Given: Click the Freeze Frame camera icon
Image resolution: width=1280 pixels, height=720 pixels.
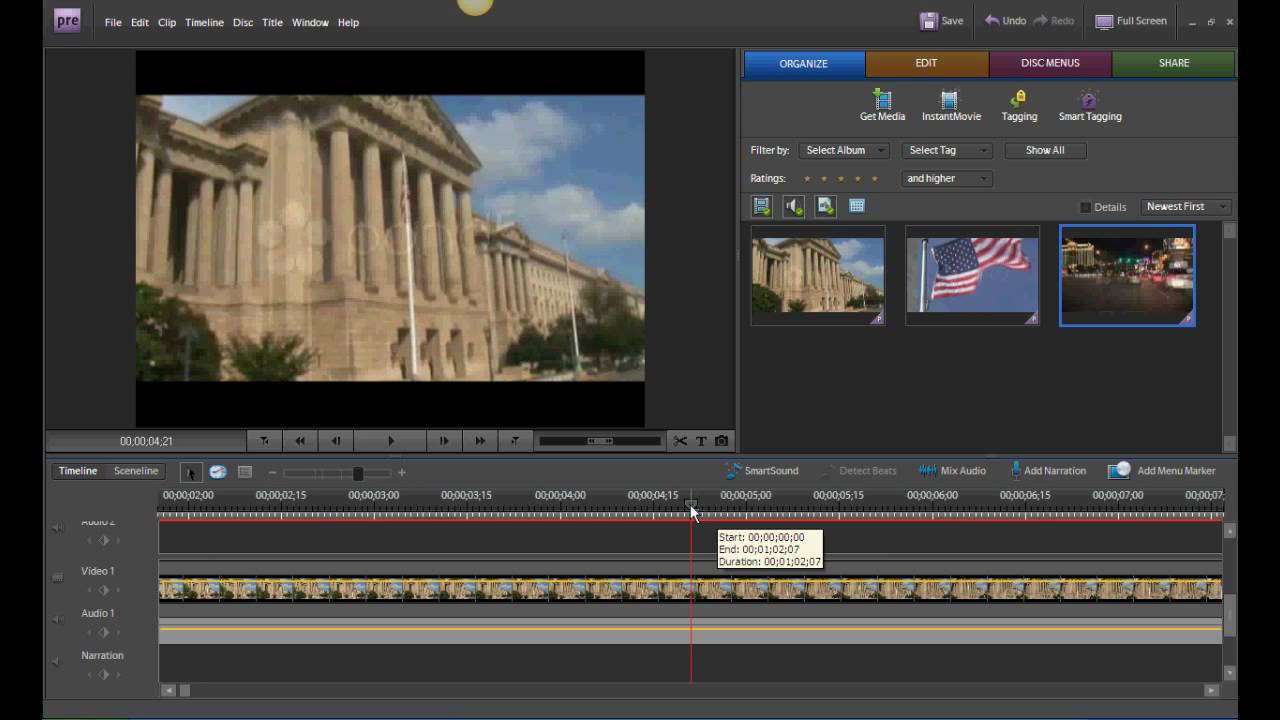Looking at the screenshot, I should coord(721,441).
